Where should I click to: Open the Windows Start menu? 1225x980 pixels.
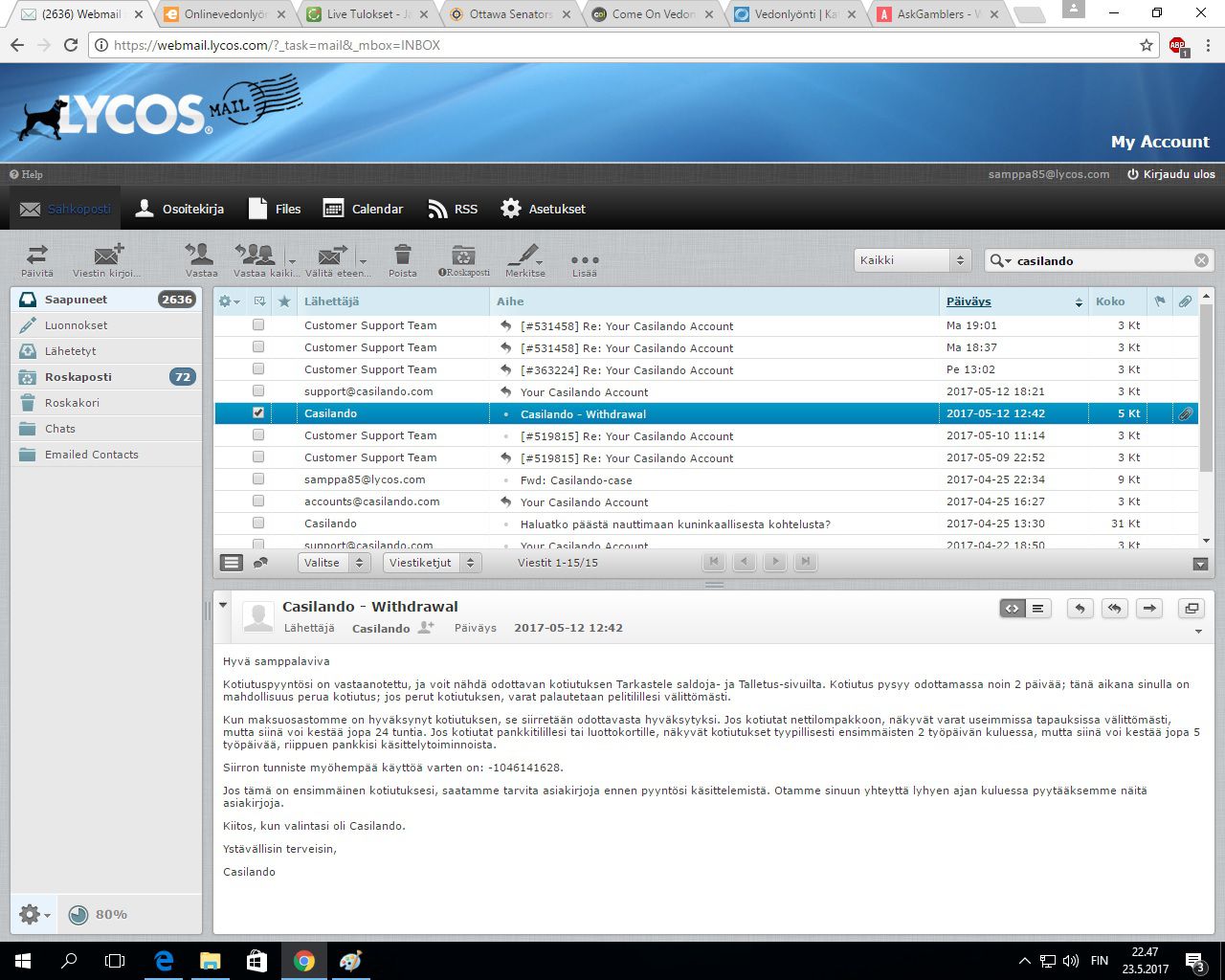(x=23, y=961)
